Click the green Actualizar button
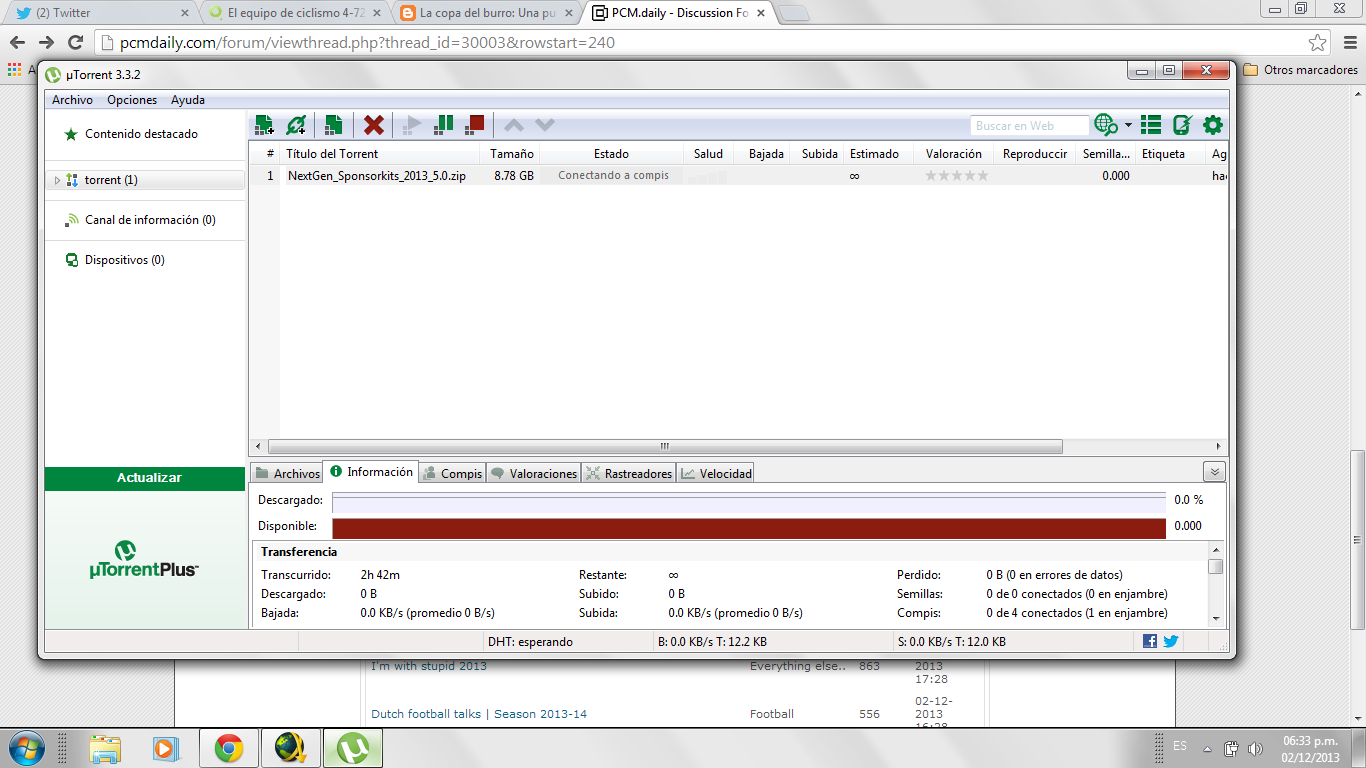The width and height of the screenshot is (1366, 768). coord(149,478)
